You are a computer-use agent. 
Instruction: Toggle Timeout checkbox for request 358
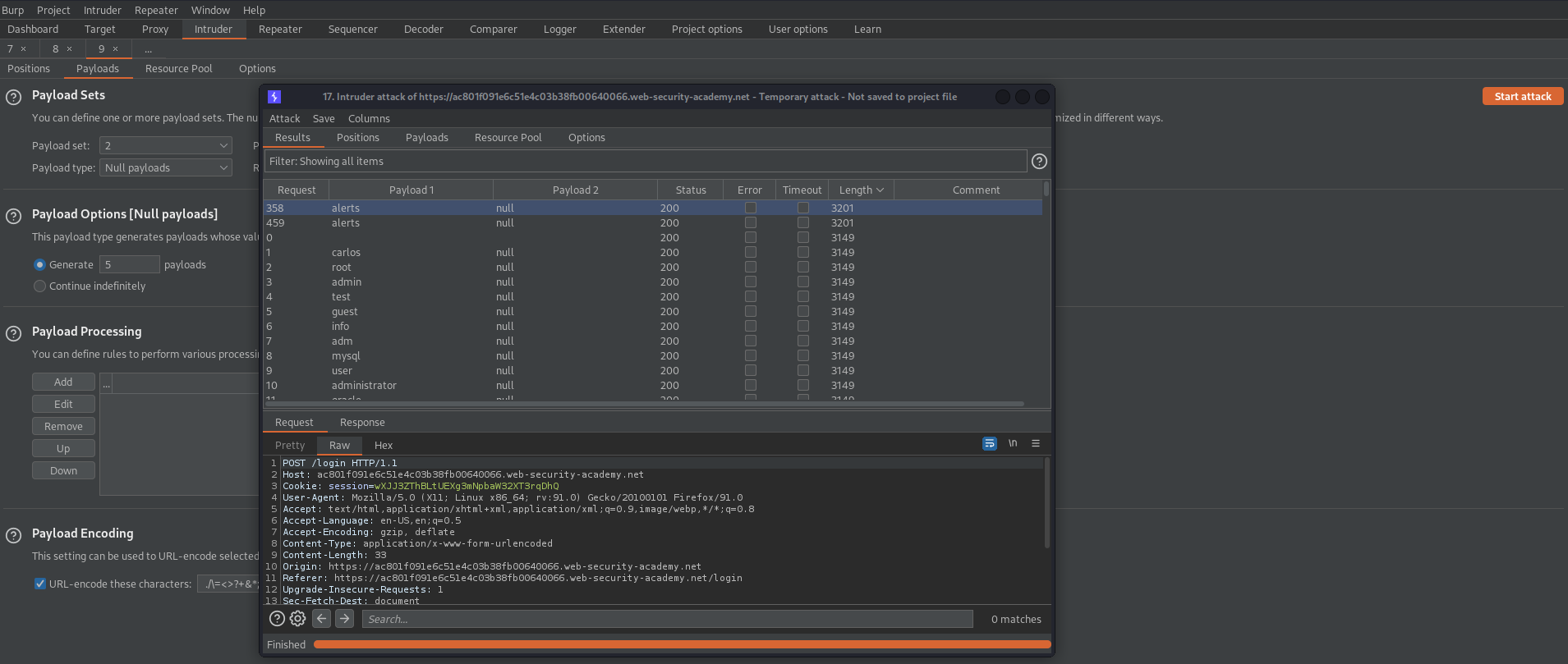[803, 208]
